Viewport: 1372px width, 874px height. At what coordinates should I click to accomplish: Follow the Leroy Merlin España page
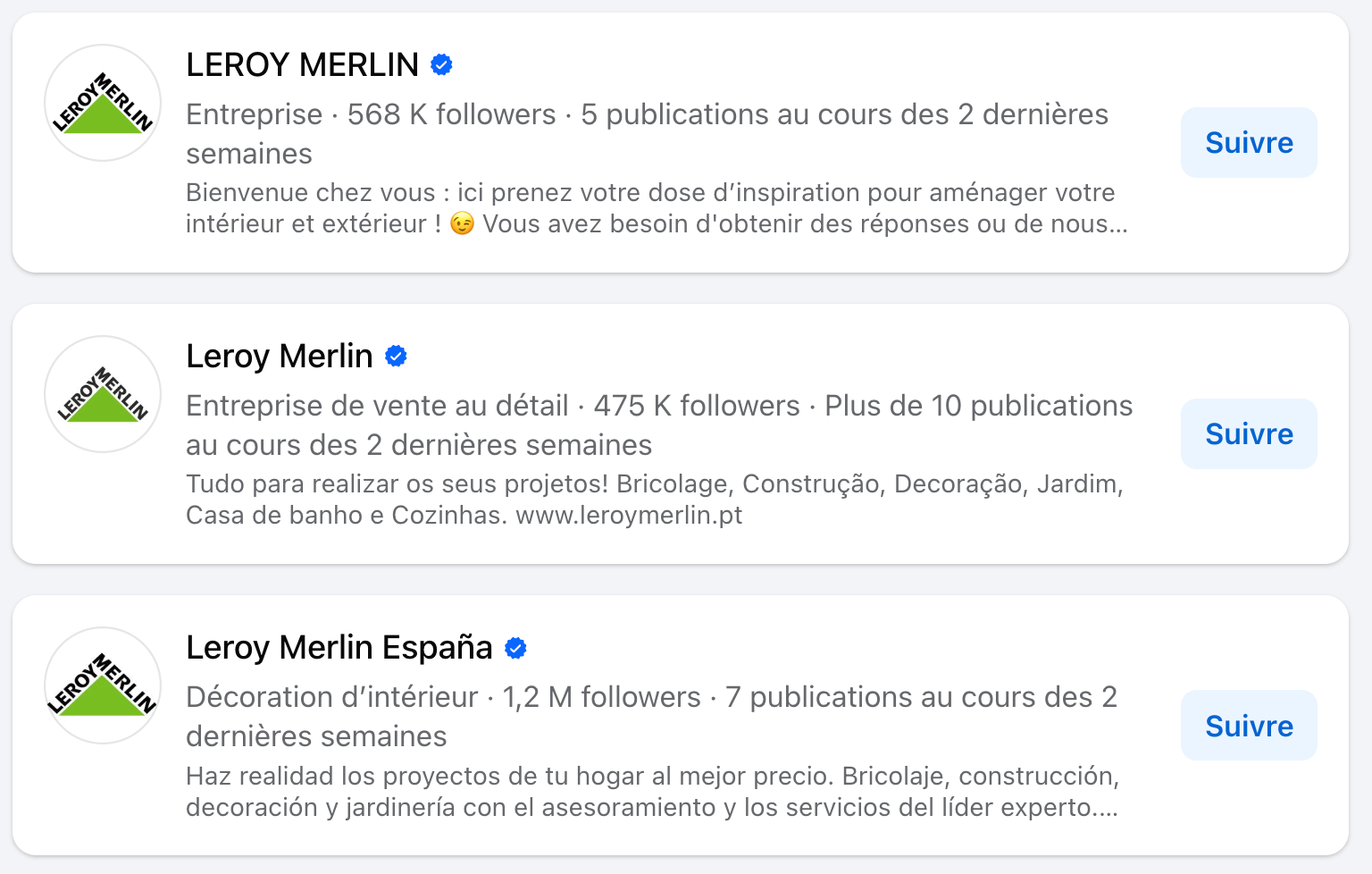[x=1248, y=725]
